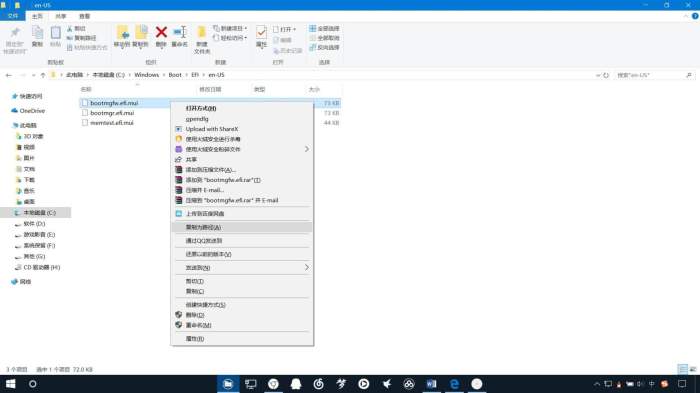Open the File tab
Image resolution: width=700 pixels, height=393 pixels.
click(12, 16)
